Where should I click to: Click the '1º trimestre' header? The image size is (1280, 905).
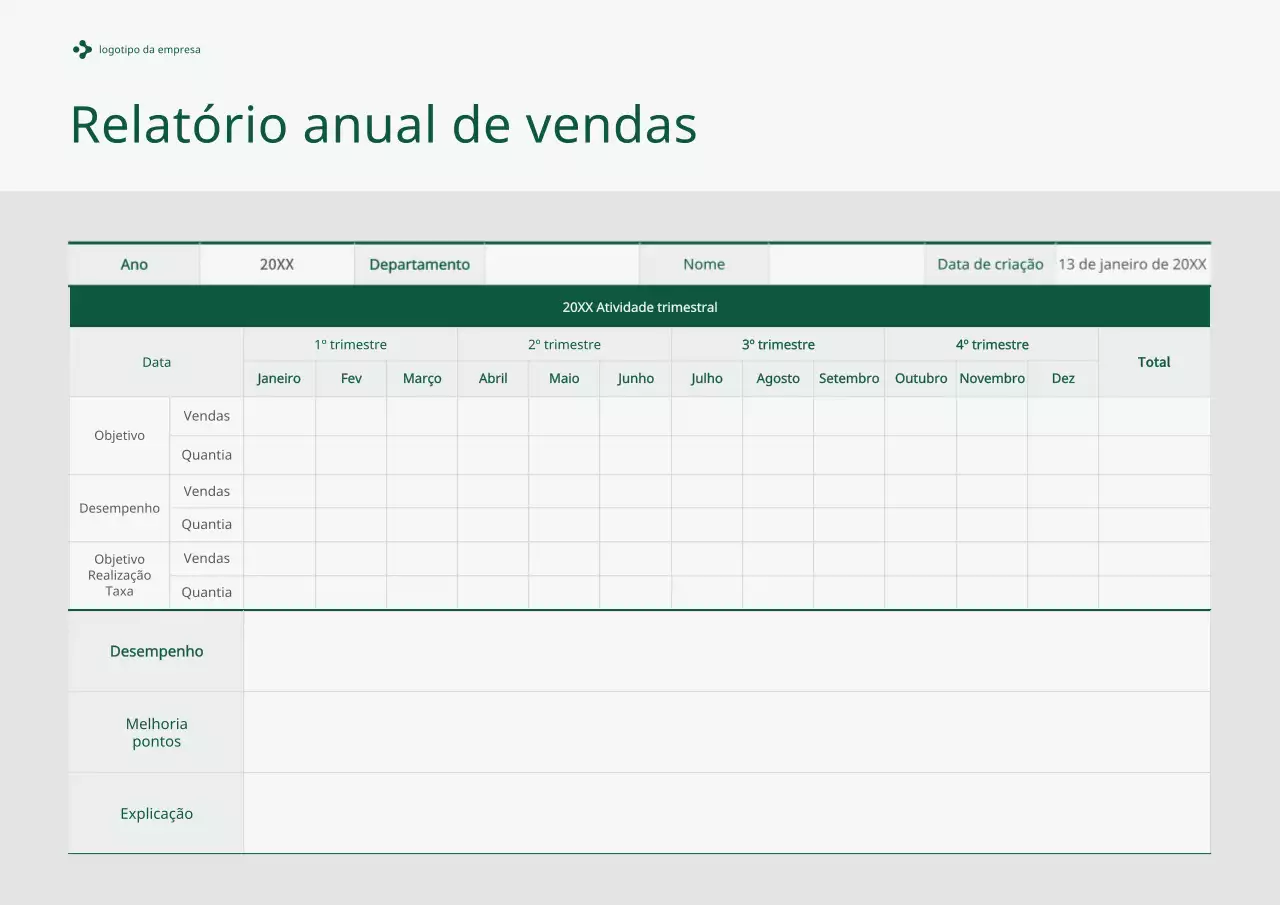pos(350,344)
